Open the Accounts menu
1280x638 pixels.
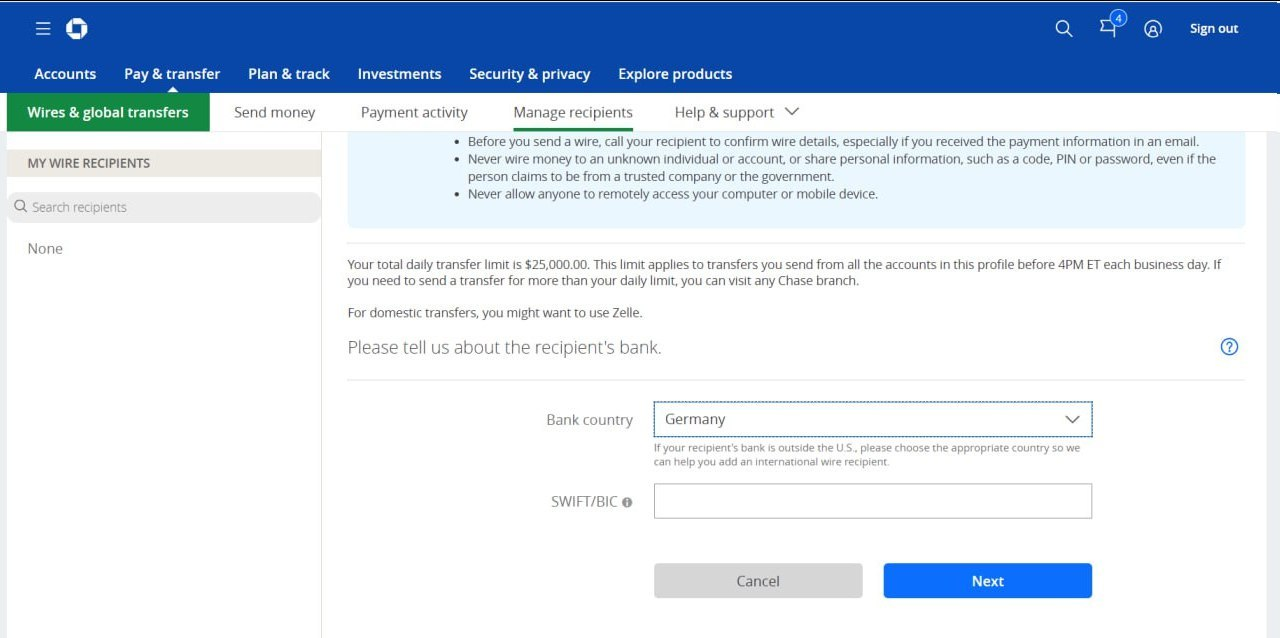[65, 74]
